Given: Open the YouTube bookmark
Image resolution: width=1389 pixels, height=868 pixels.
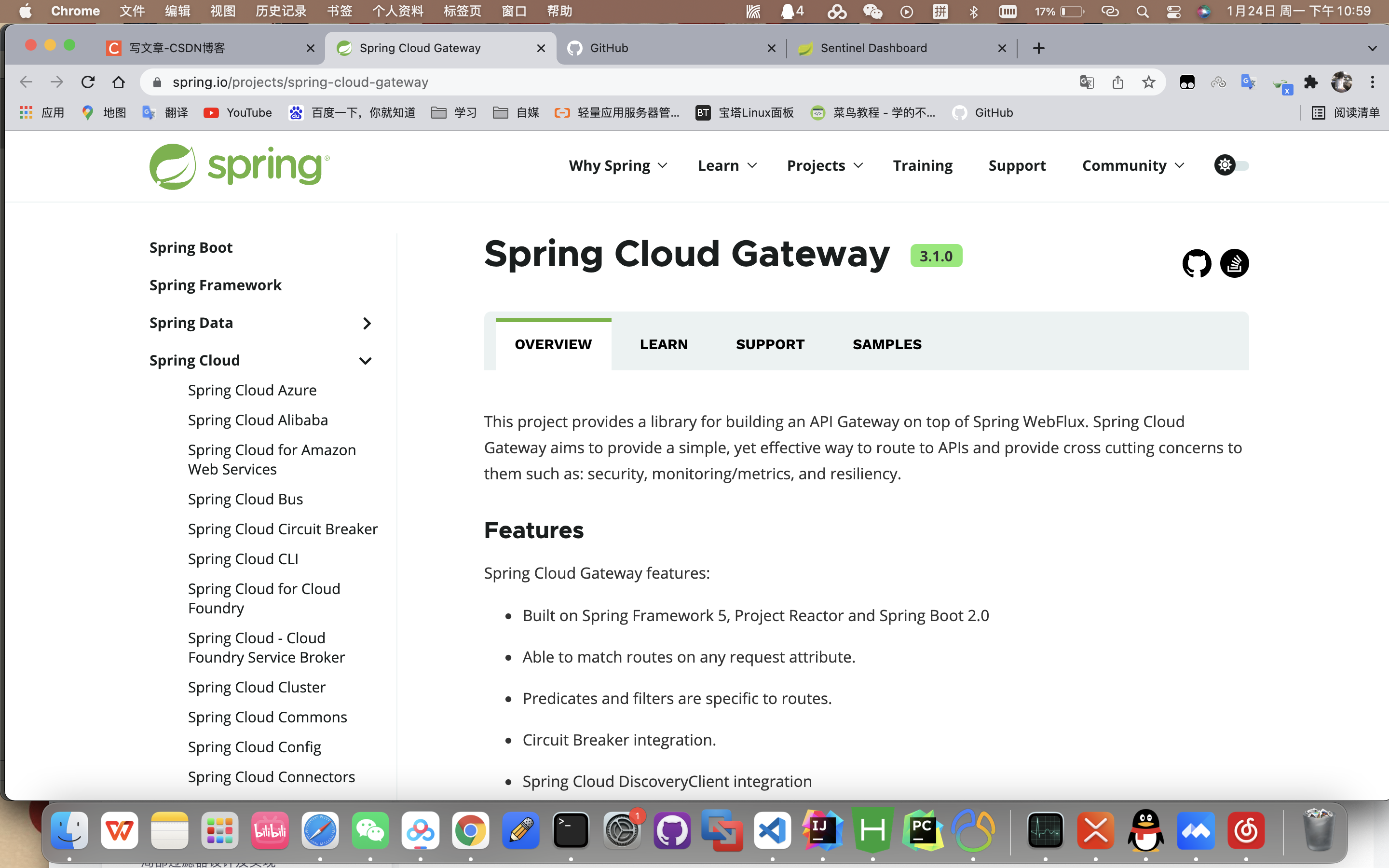Looking at the screenshot, I should 238,112.
